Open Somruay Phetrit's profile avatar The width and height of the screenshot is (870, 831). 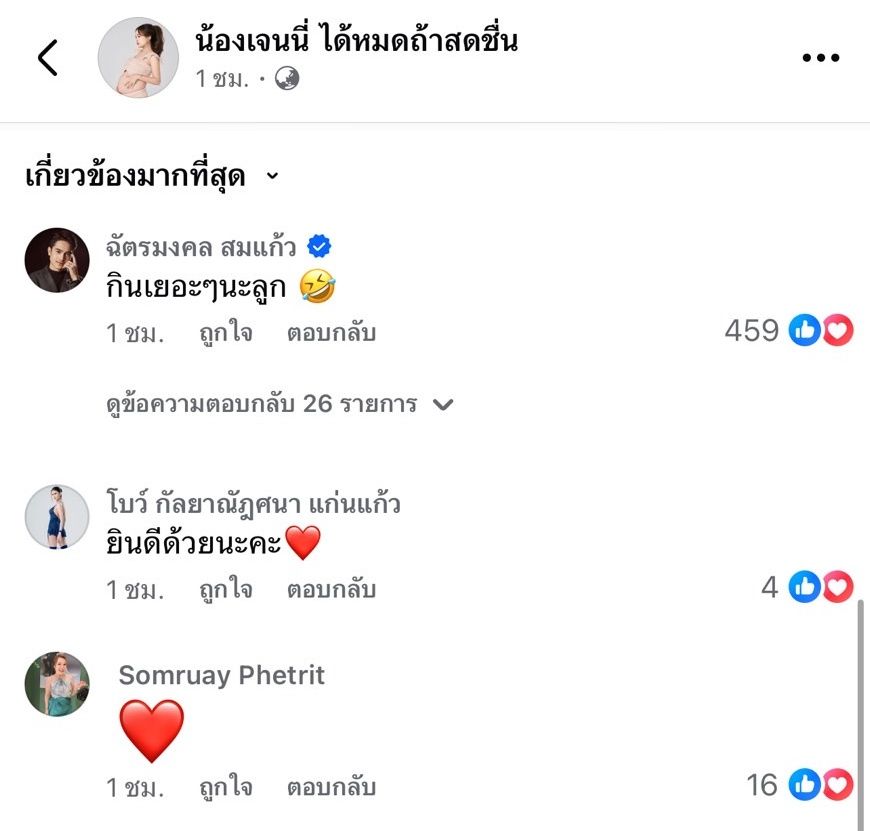coord(57,685)
